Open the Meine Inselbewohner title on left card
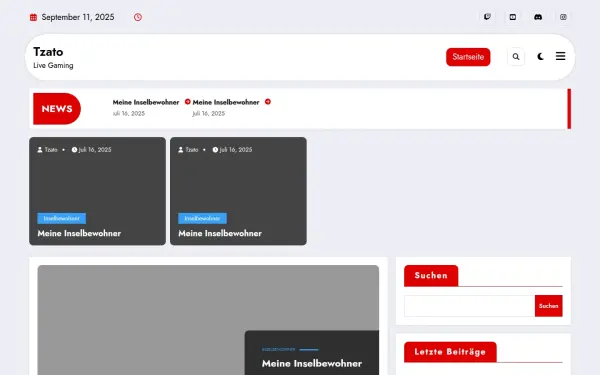The width and height of the screenshot is (600, 375). (79, 233)
